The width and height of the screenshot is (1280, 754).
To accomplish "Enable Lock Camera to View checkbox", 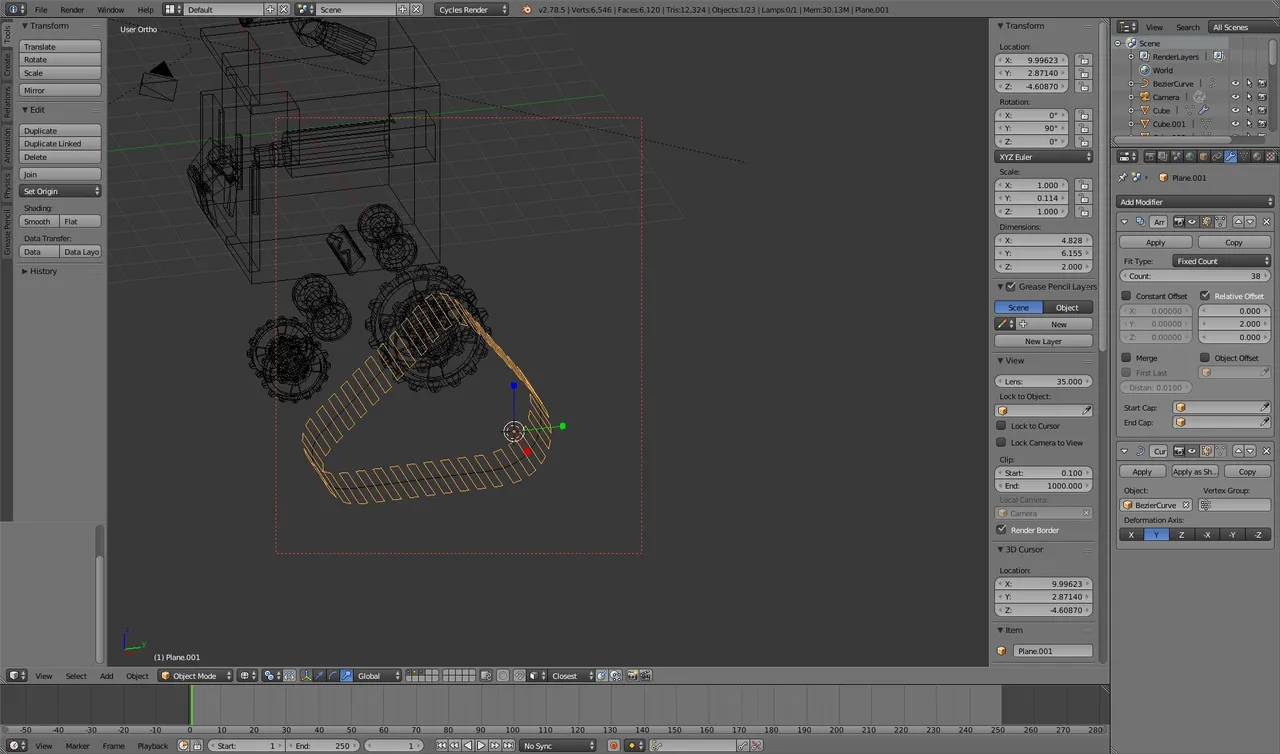I will [1001, 442].
